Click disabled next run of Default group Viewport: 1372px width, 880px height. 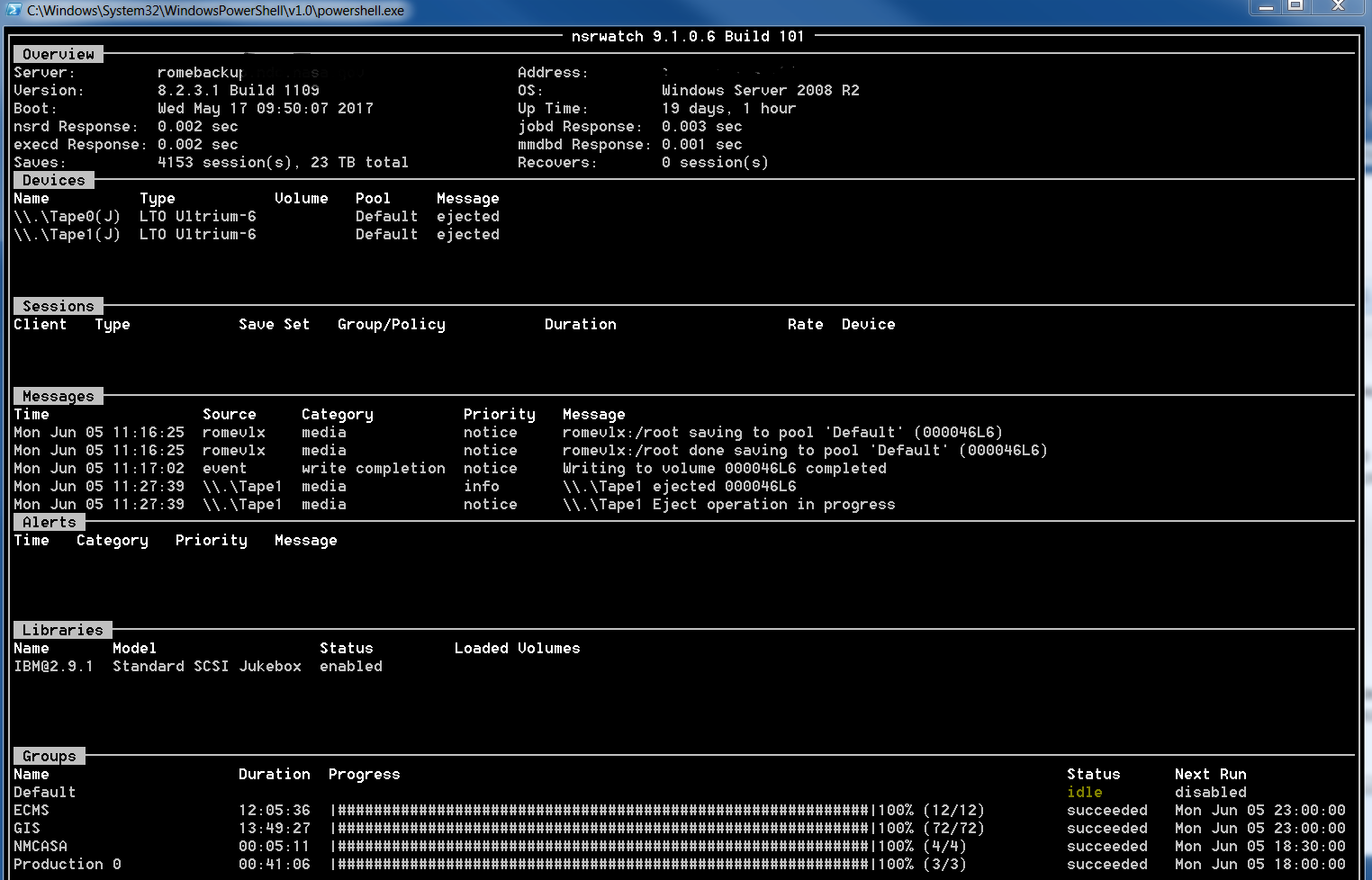tap(1211, 792)
